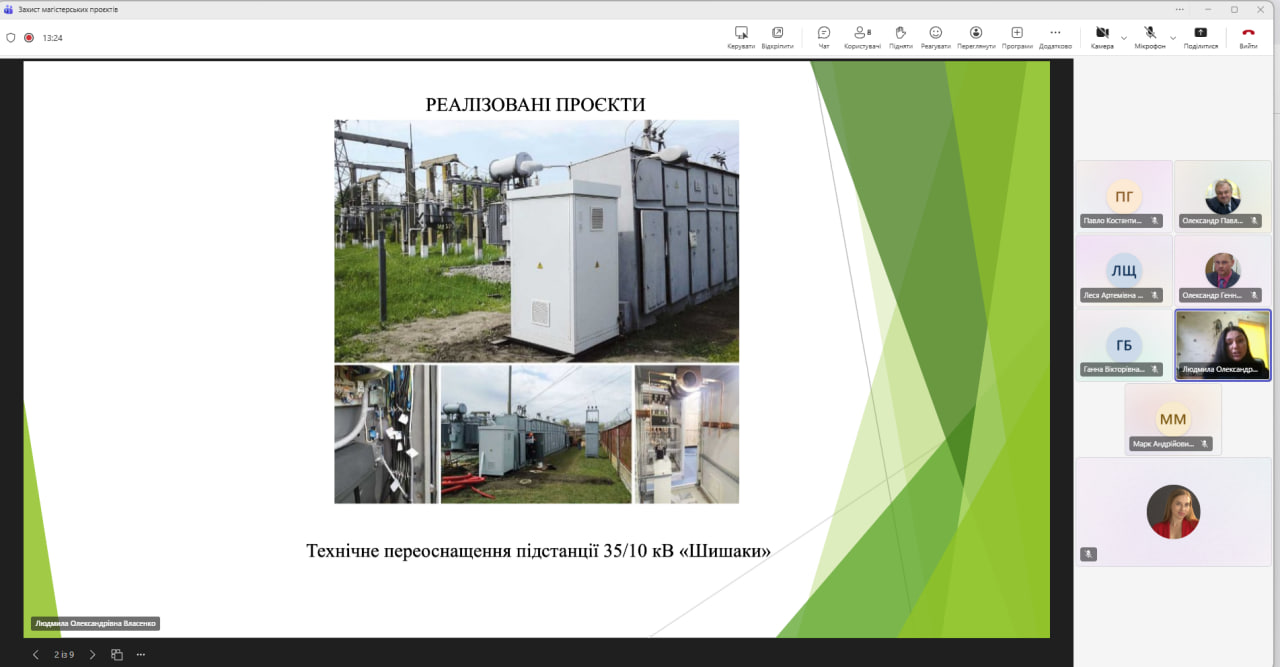Click the slide counter 2 із 9
Image resolution: width=1280 pixels, height=667 pixels.
coord(64,655)
